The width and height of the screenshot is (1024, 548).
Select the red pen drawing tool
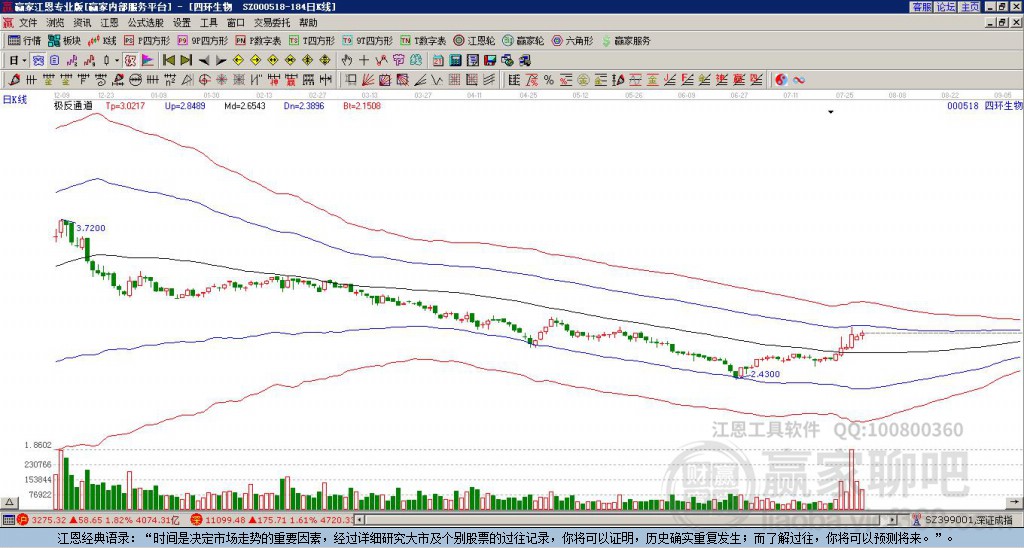click(14, 80)
